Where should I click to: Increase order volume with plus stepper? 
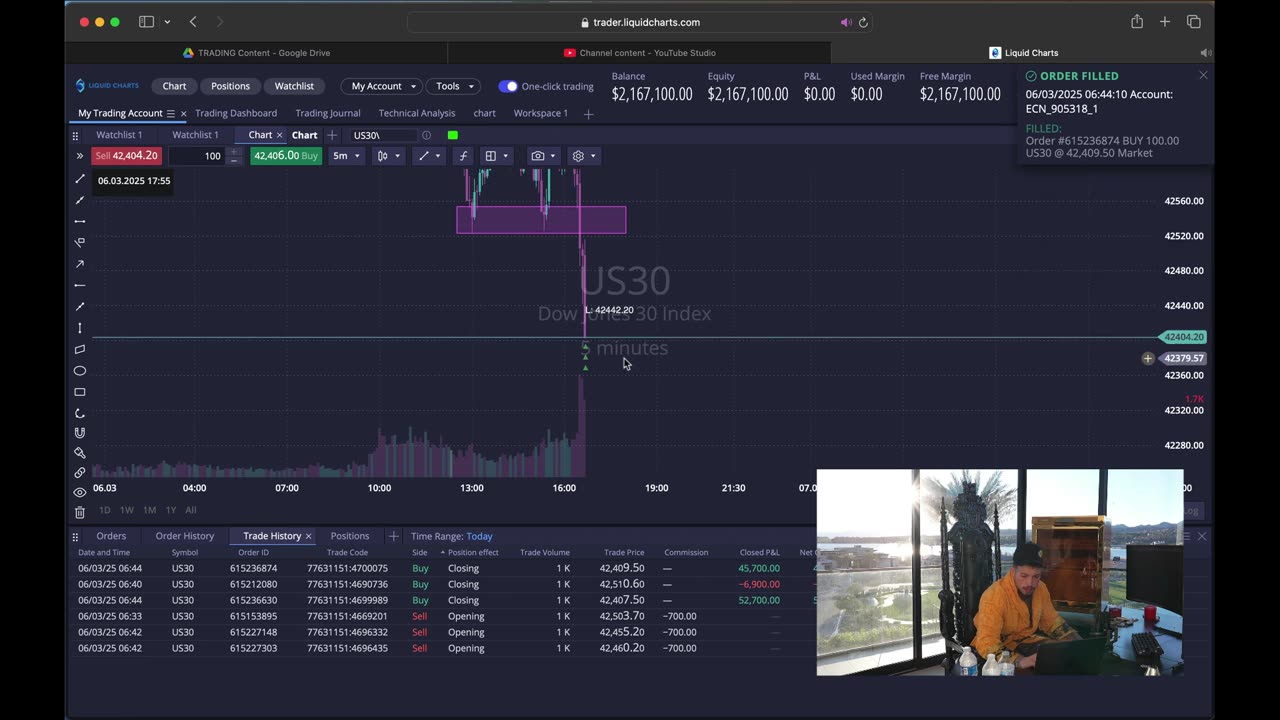[x=234, y=152]
